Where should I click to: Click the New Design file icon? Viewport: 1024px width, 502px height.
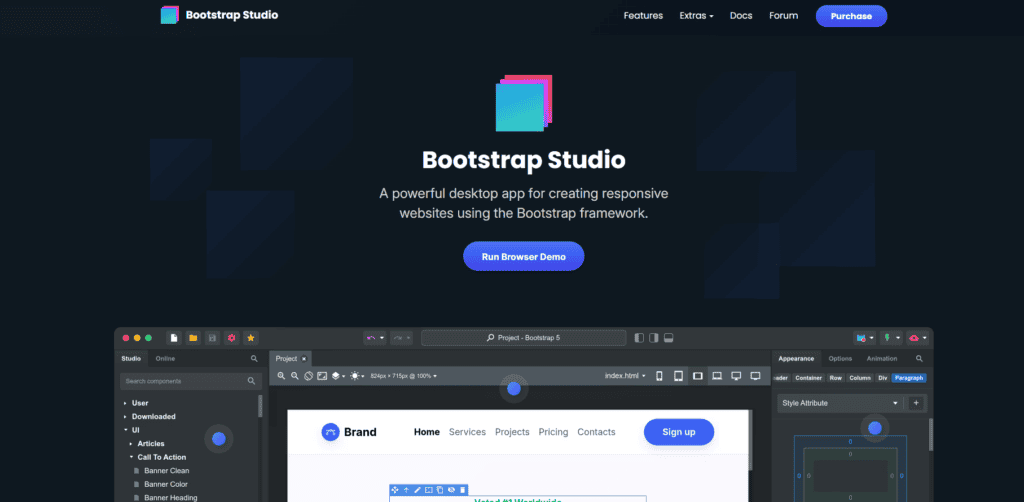pyautogui.click(x=174, y=337)
